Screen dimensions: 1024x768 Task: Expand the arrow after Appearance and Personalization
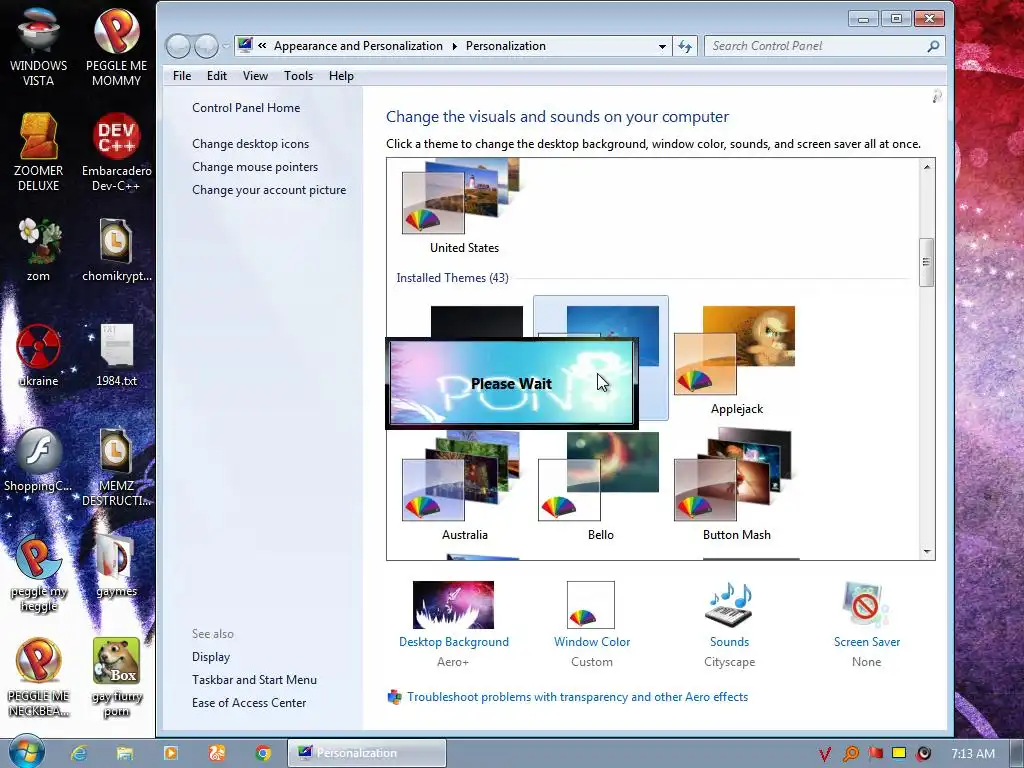pyautogui.click(x=455, y=46)
